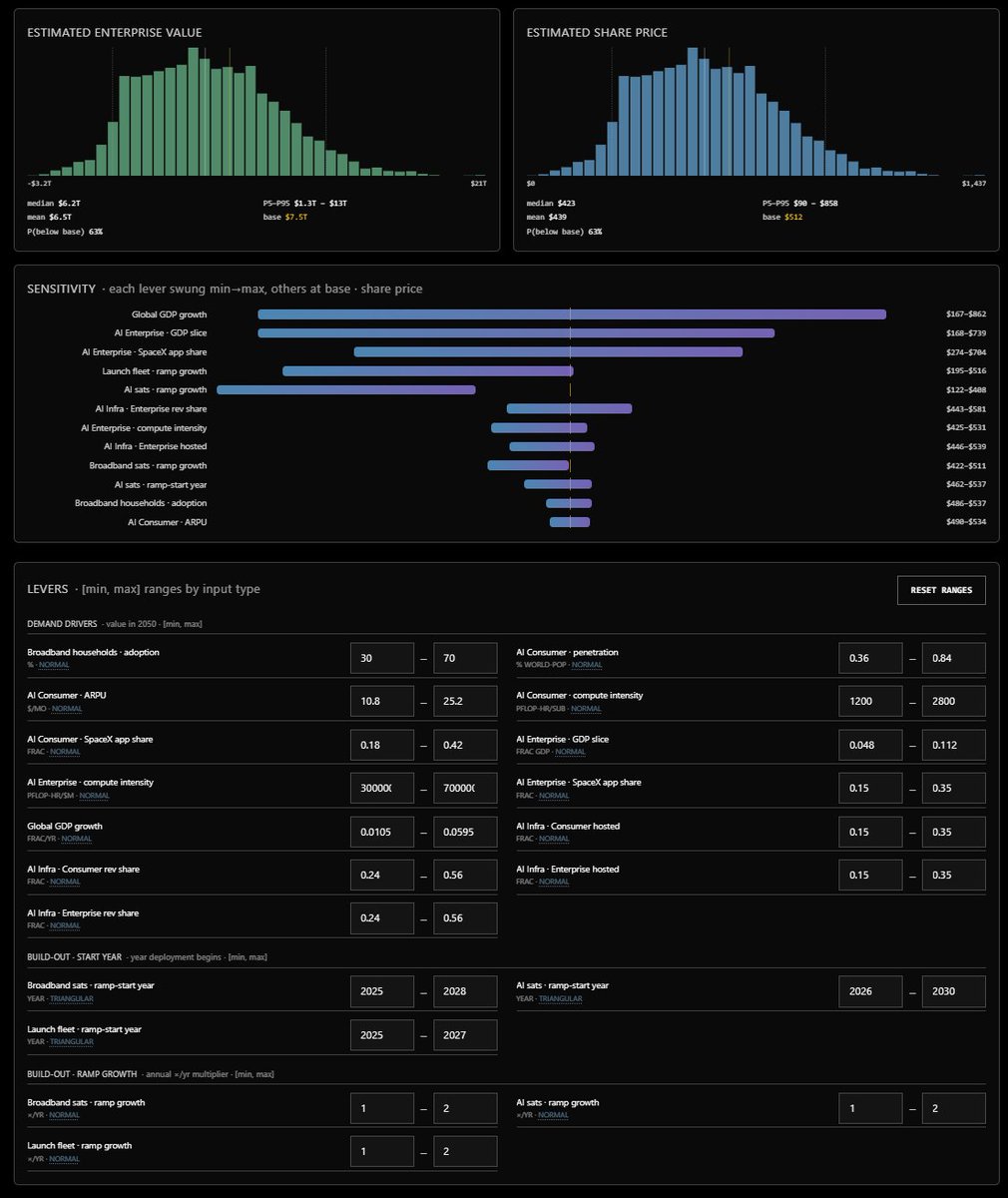The image size is (1008, 1198).
Task: Edit Launch fleet ramp growth min field
Action: (x=382, y=1151)
